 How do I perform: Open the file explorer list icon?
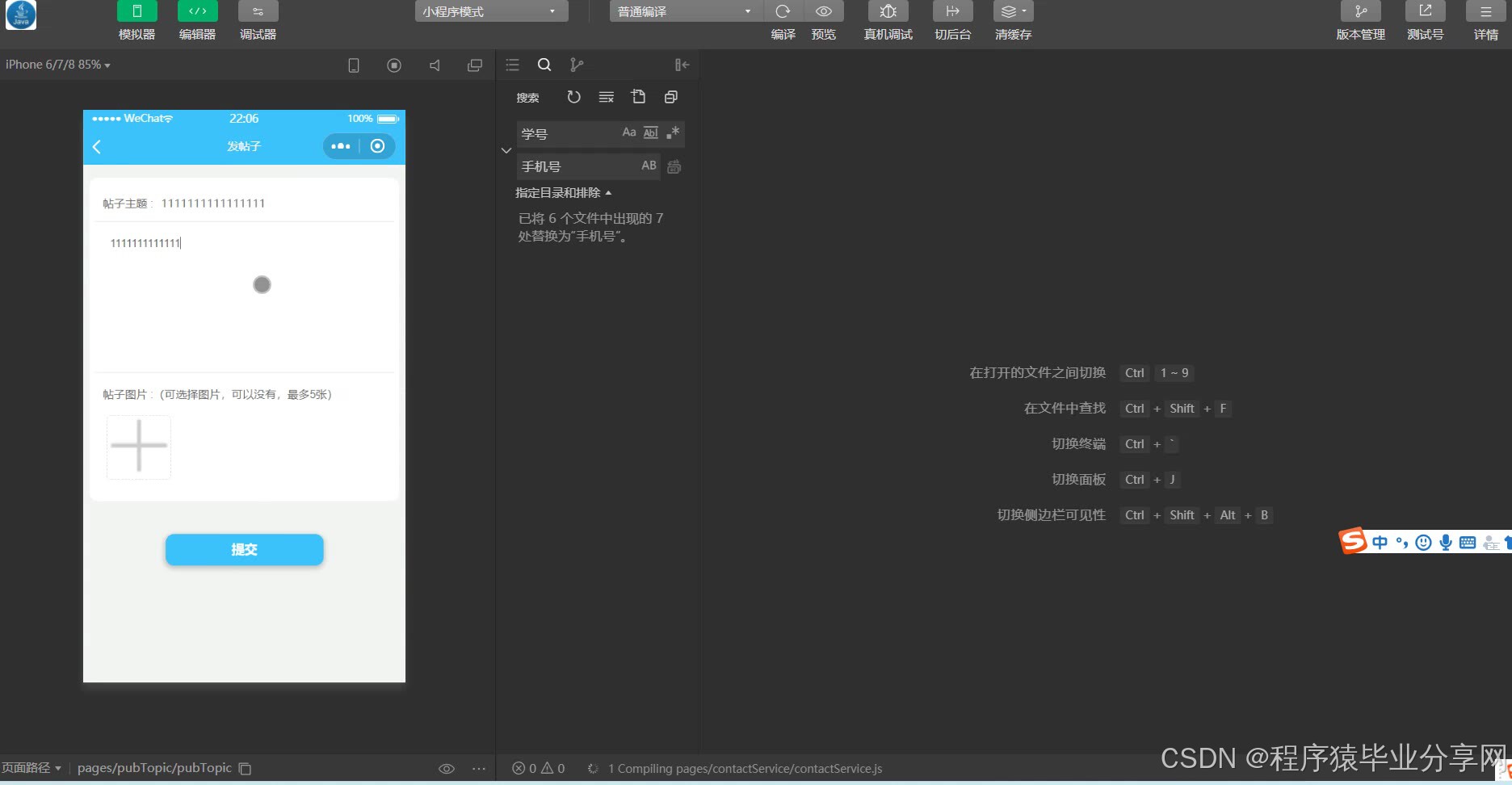[512, 65]
